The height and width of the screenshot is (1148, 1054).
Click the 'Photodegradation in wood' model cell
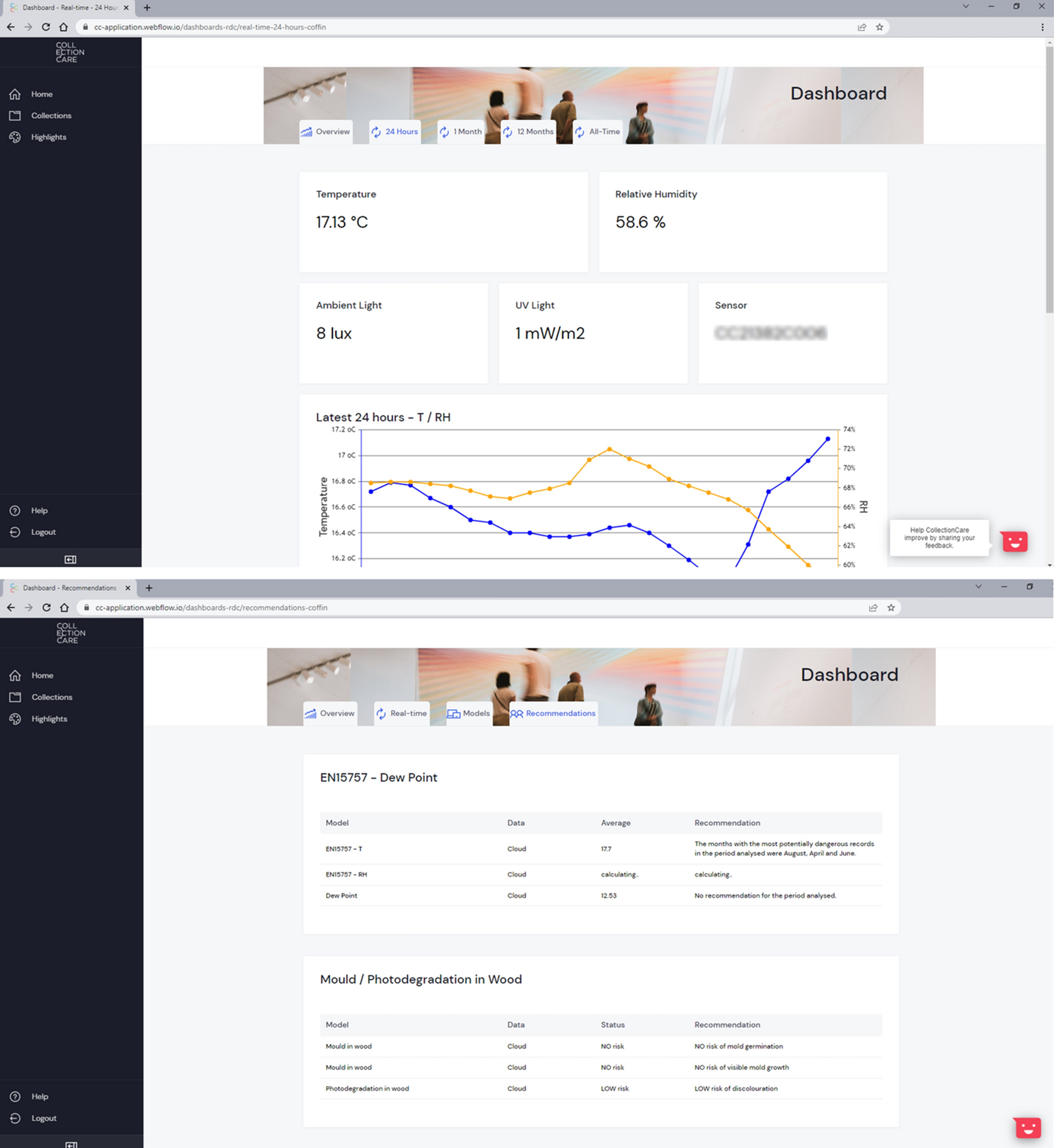point(367,1089)
